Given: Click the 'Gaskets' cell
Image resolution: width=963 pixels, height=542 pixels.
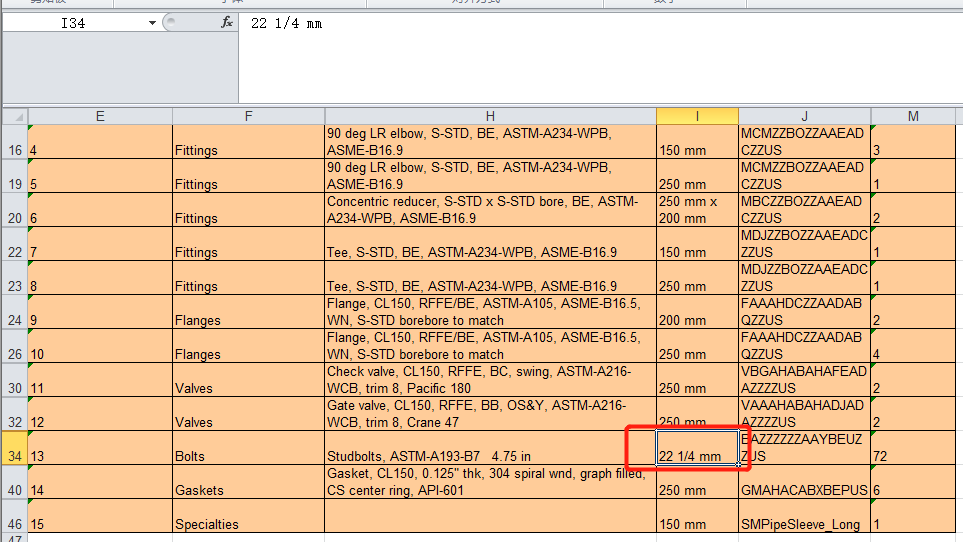Looking at the screenshot, I should coord(249,482).
